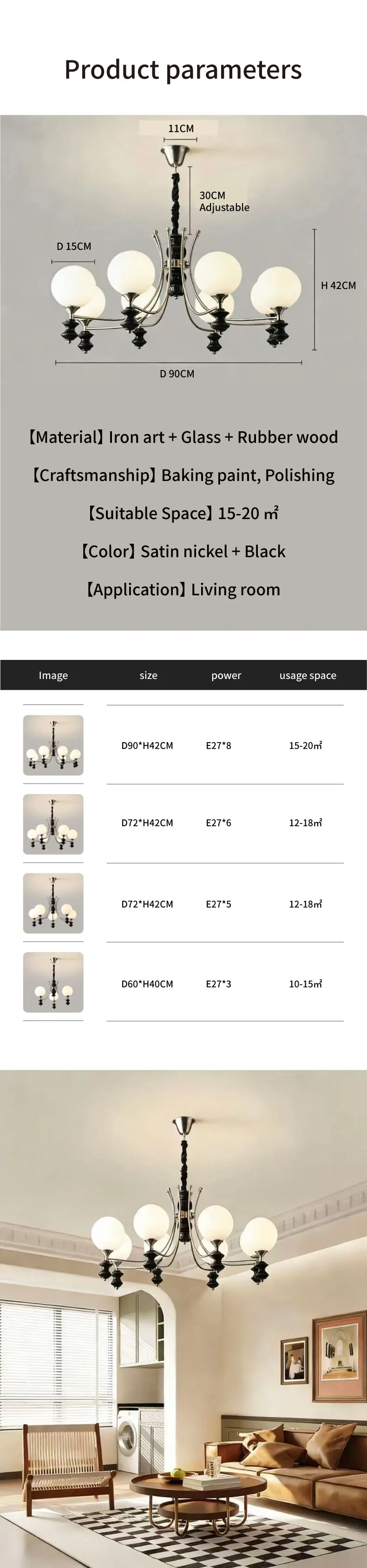
Task: Click the 'Image' column header
Action: 53,675
